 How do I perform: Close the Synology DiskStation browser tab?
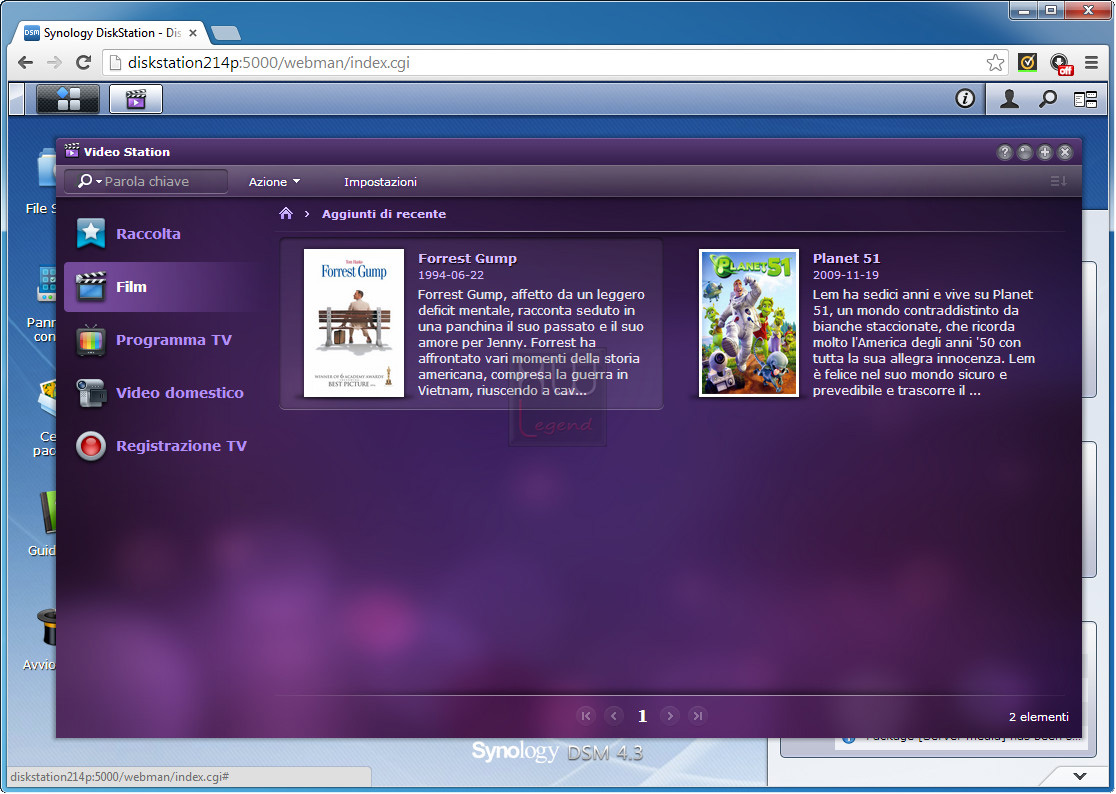click(x=193, y=33)
